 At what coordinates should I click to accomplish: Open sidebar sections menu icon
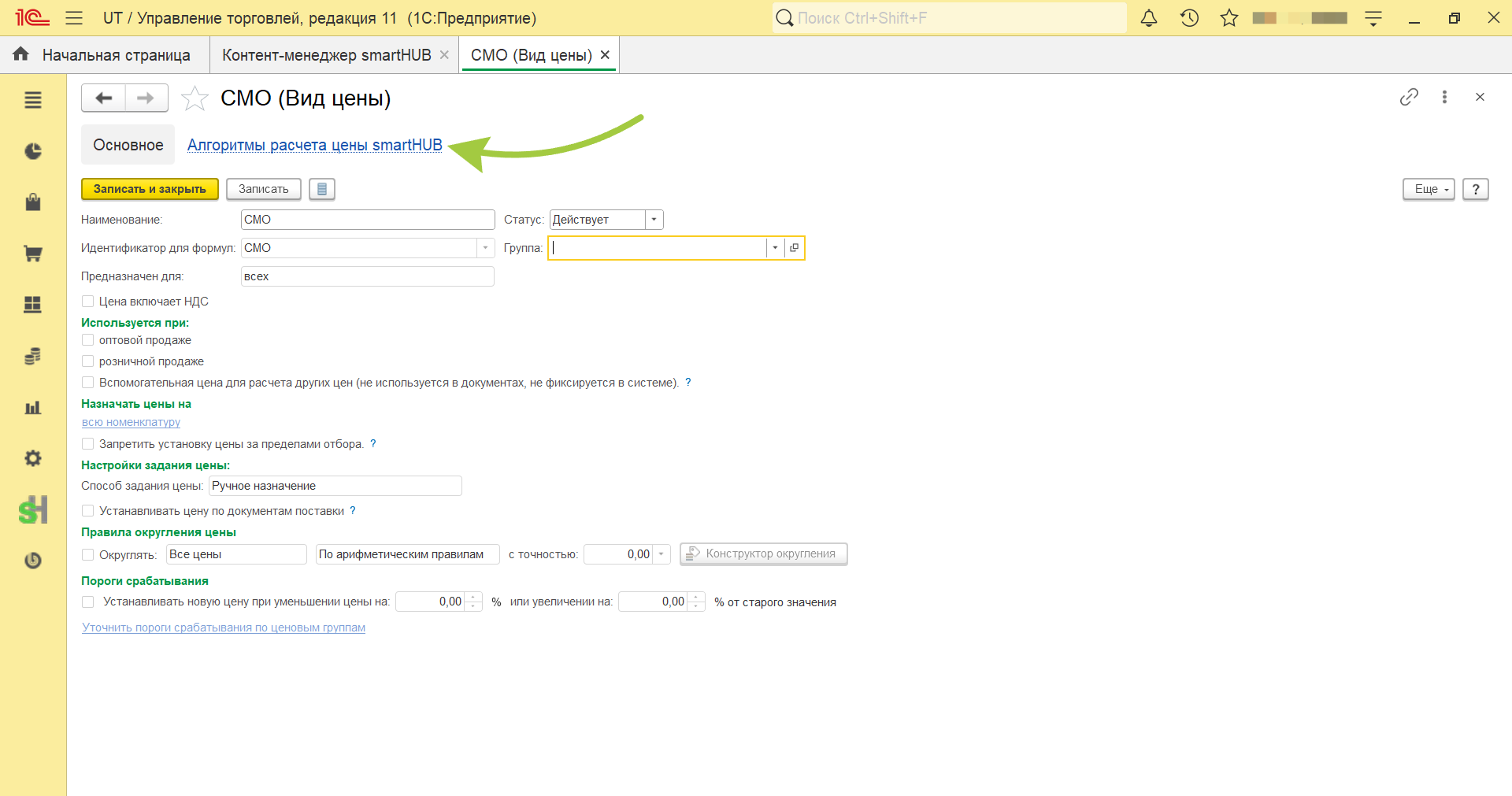tap(33, 100)
